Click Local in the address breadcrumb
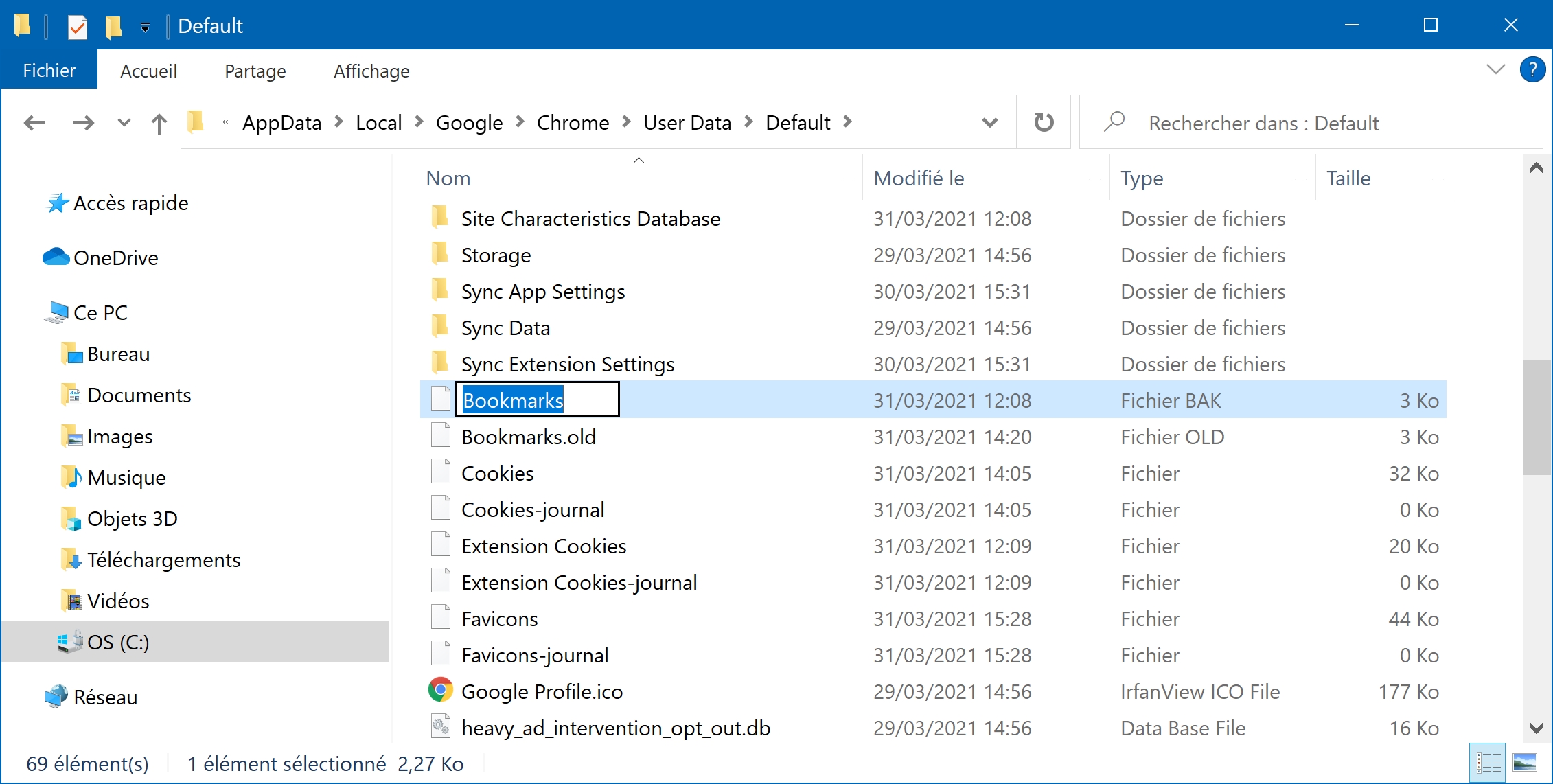Image resolution: width=1553 pixels, height=784 pixels. (378, 123)
